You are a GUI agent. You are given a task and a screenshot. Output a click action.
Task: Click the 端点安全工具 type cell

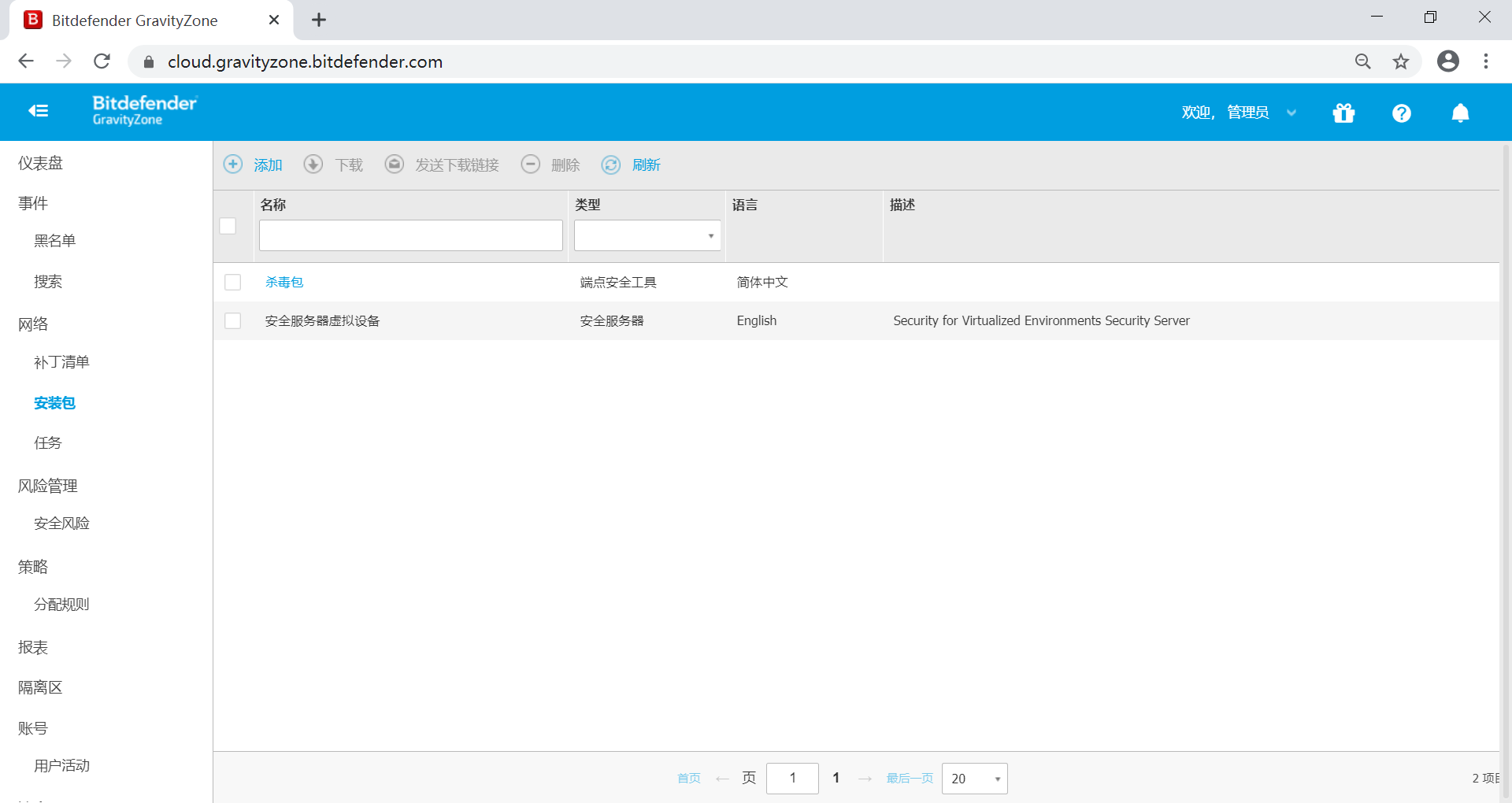click(618, 282)
